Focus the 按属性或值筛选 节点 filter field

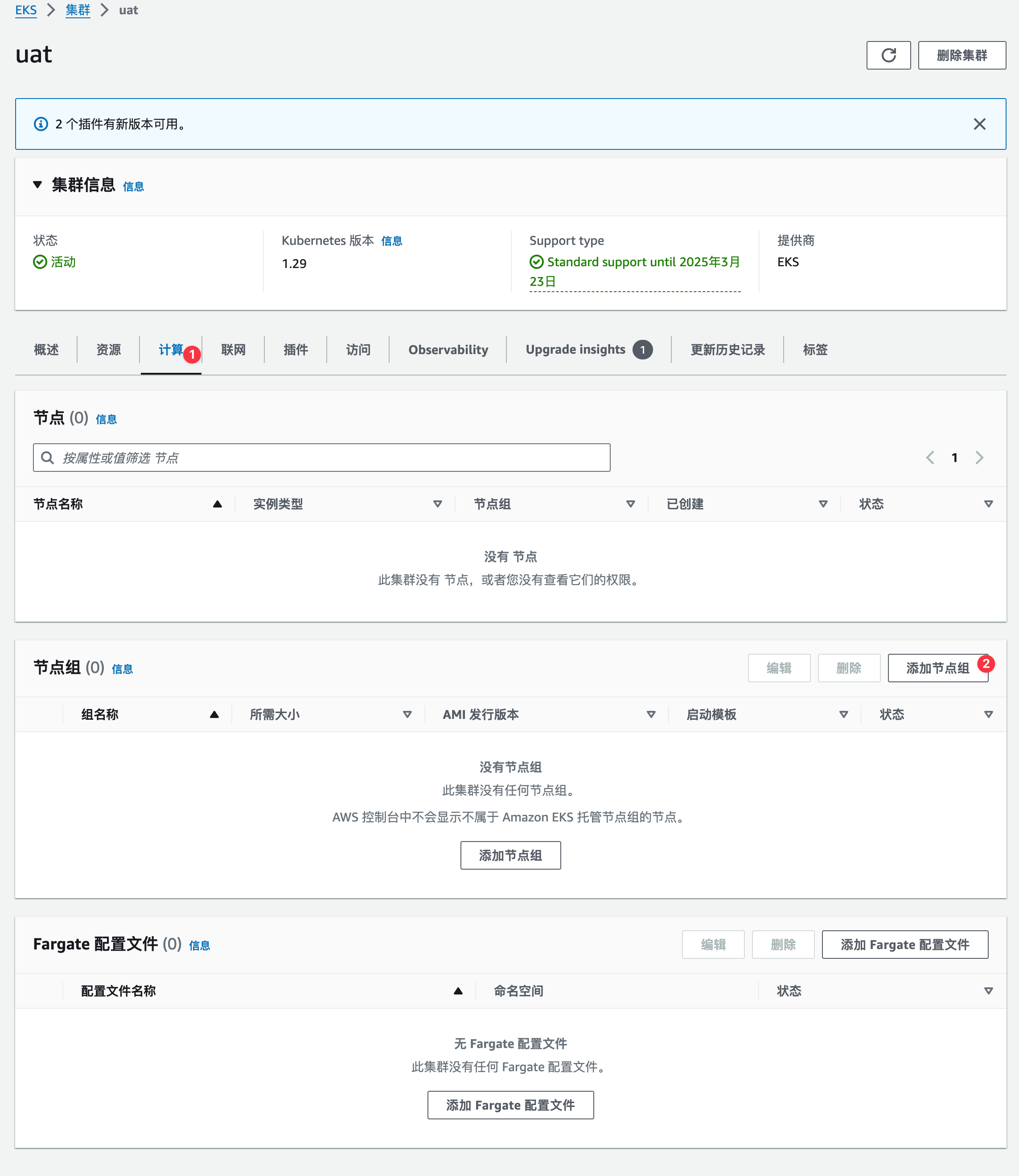(321, 458)
